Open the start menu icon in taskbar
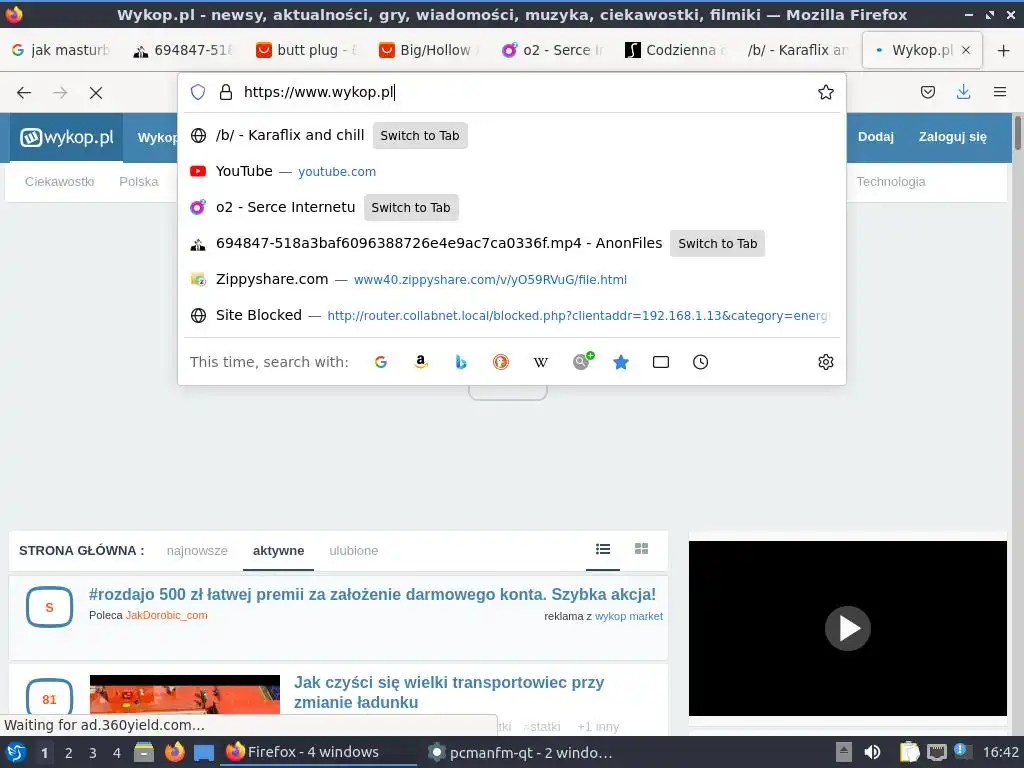This screenshot has width=1024, height=768. (16, 752)
